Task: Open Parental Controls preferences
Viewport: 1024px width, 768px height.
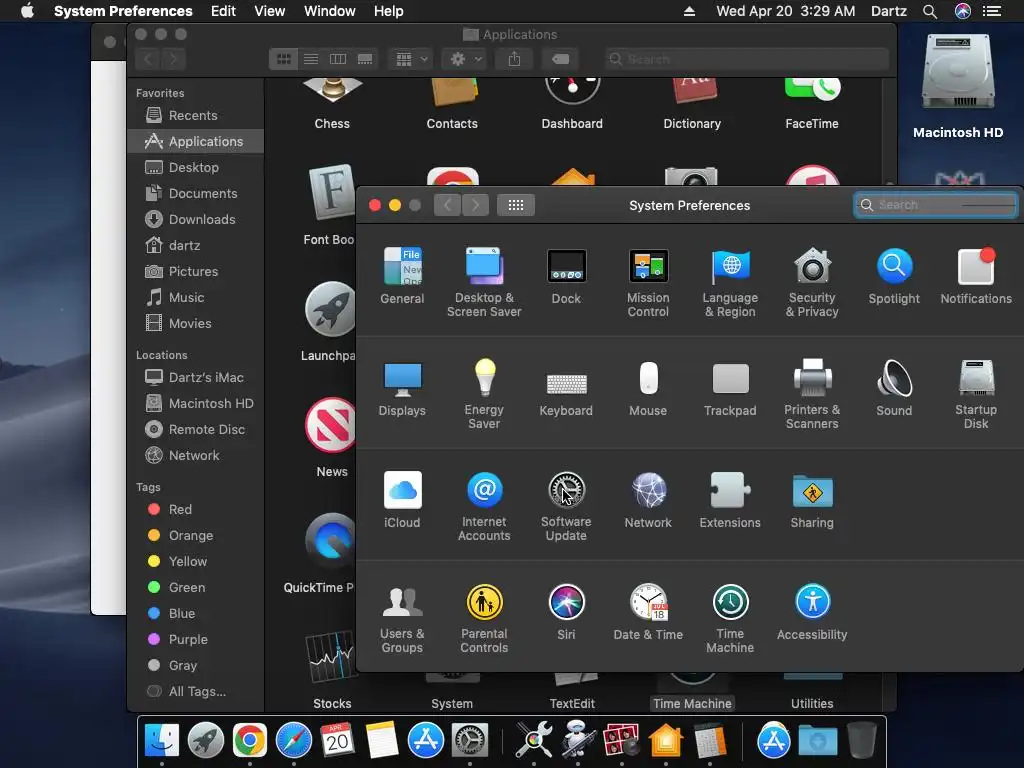Action: tap(484, 618)
